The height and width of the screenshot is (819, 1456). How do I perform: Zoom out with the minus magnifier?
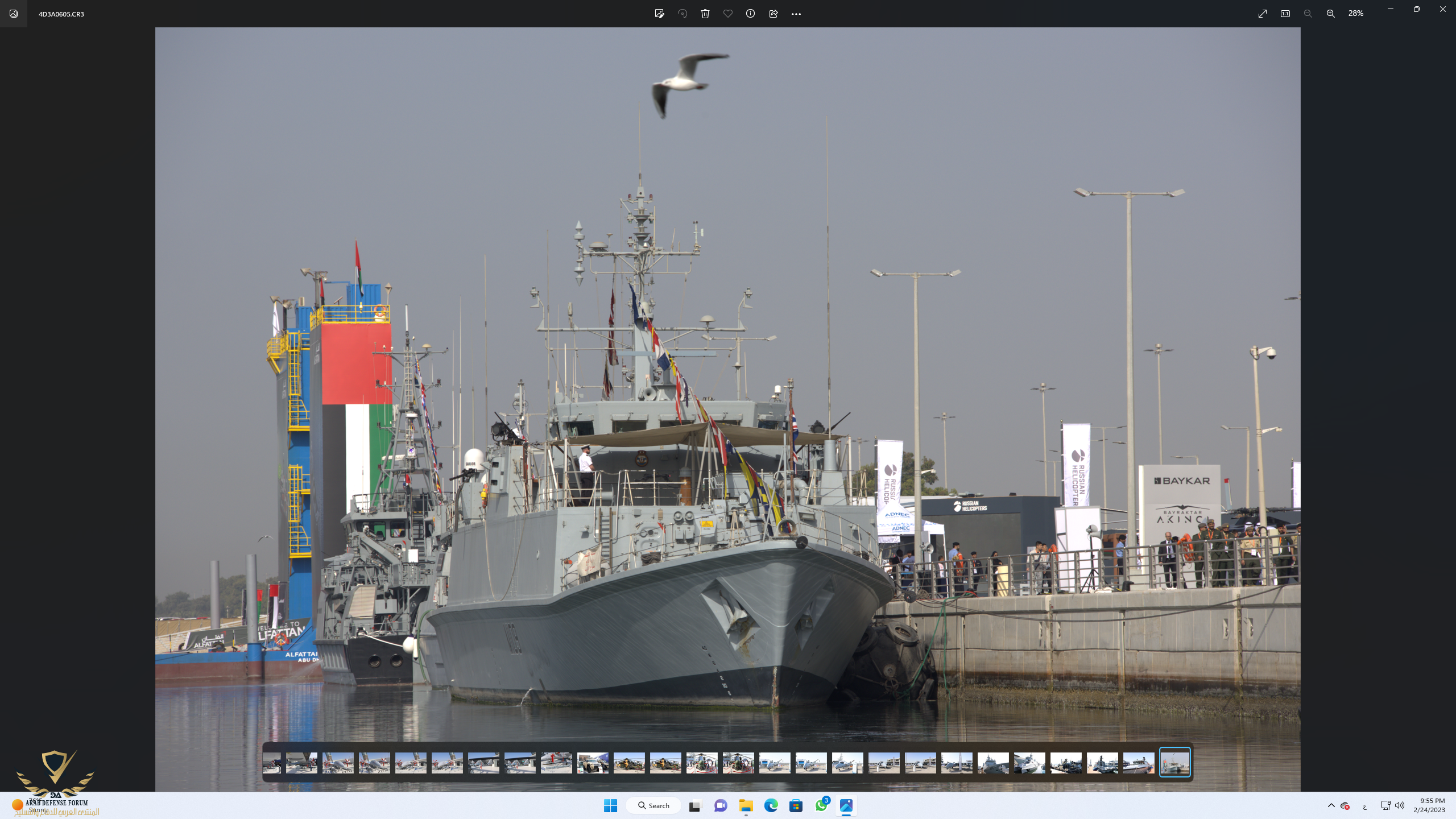point(1308,14)
